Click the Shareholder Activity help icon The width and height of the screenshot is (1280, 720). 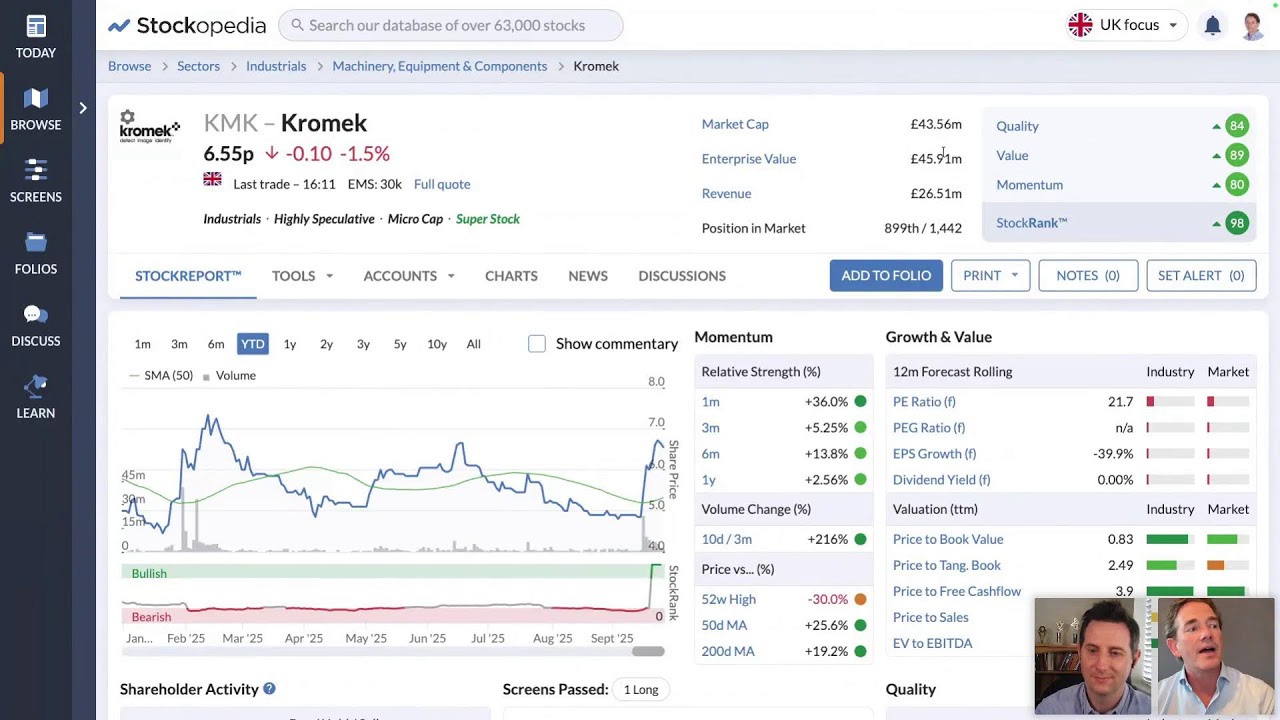click(x=269, y=689)
